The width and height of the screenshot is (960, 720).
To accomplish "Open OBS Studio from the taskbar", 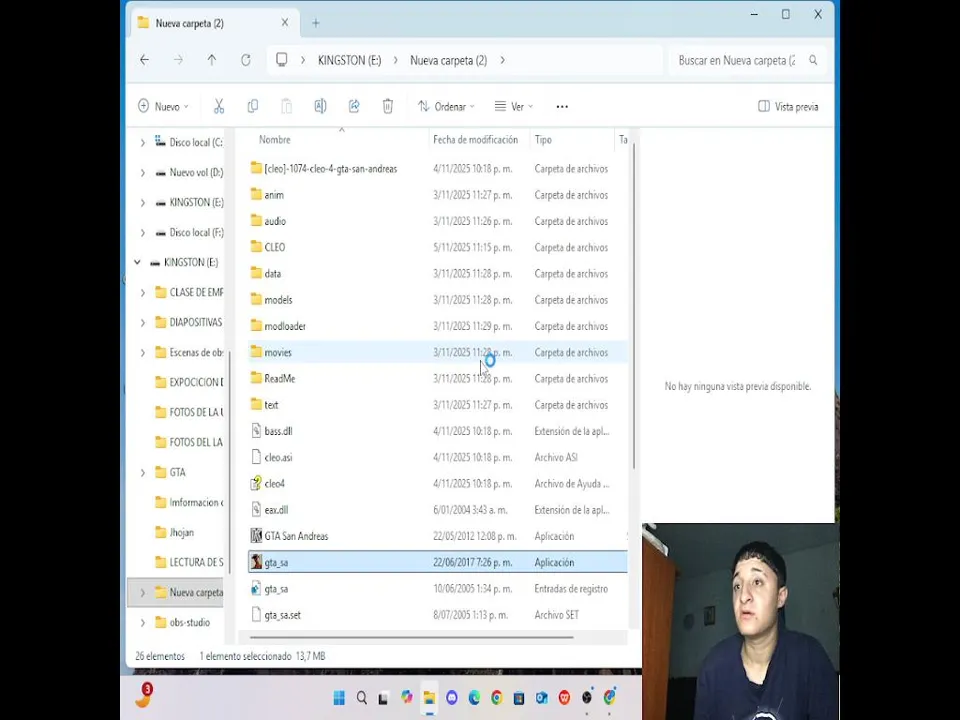I will (587, 697).
